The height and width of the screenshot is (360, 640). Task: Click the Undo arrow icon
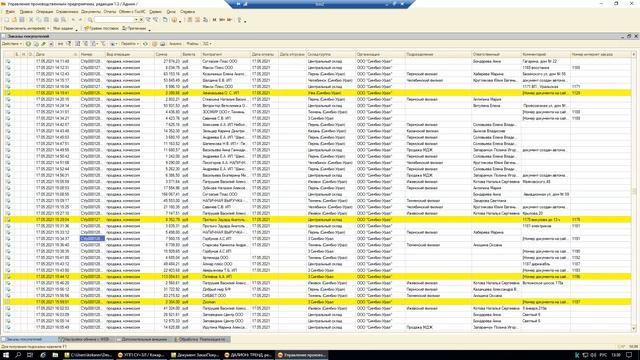73,20
